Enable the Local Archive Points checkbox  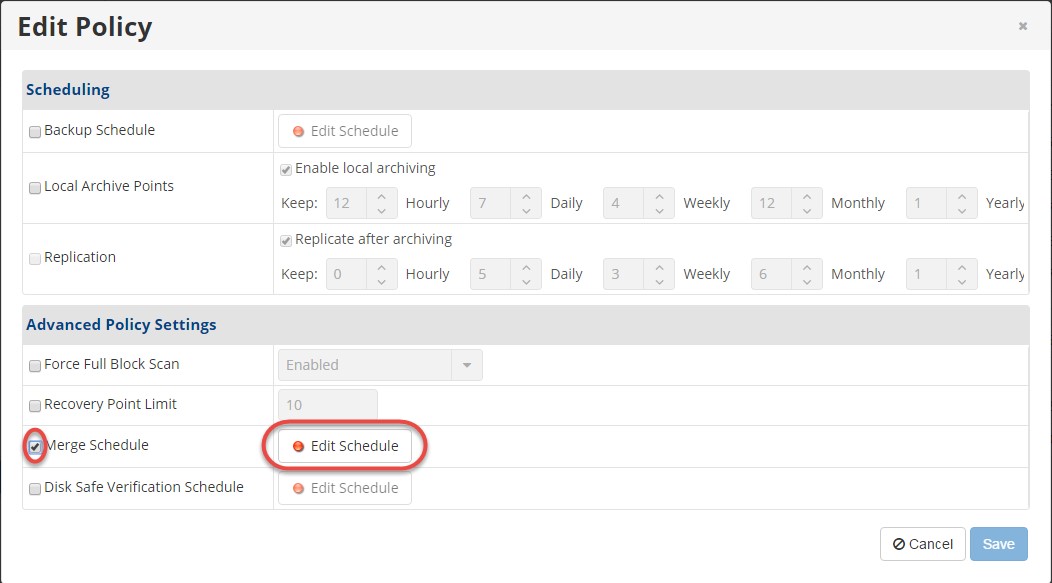coord(35,189)
